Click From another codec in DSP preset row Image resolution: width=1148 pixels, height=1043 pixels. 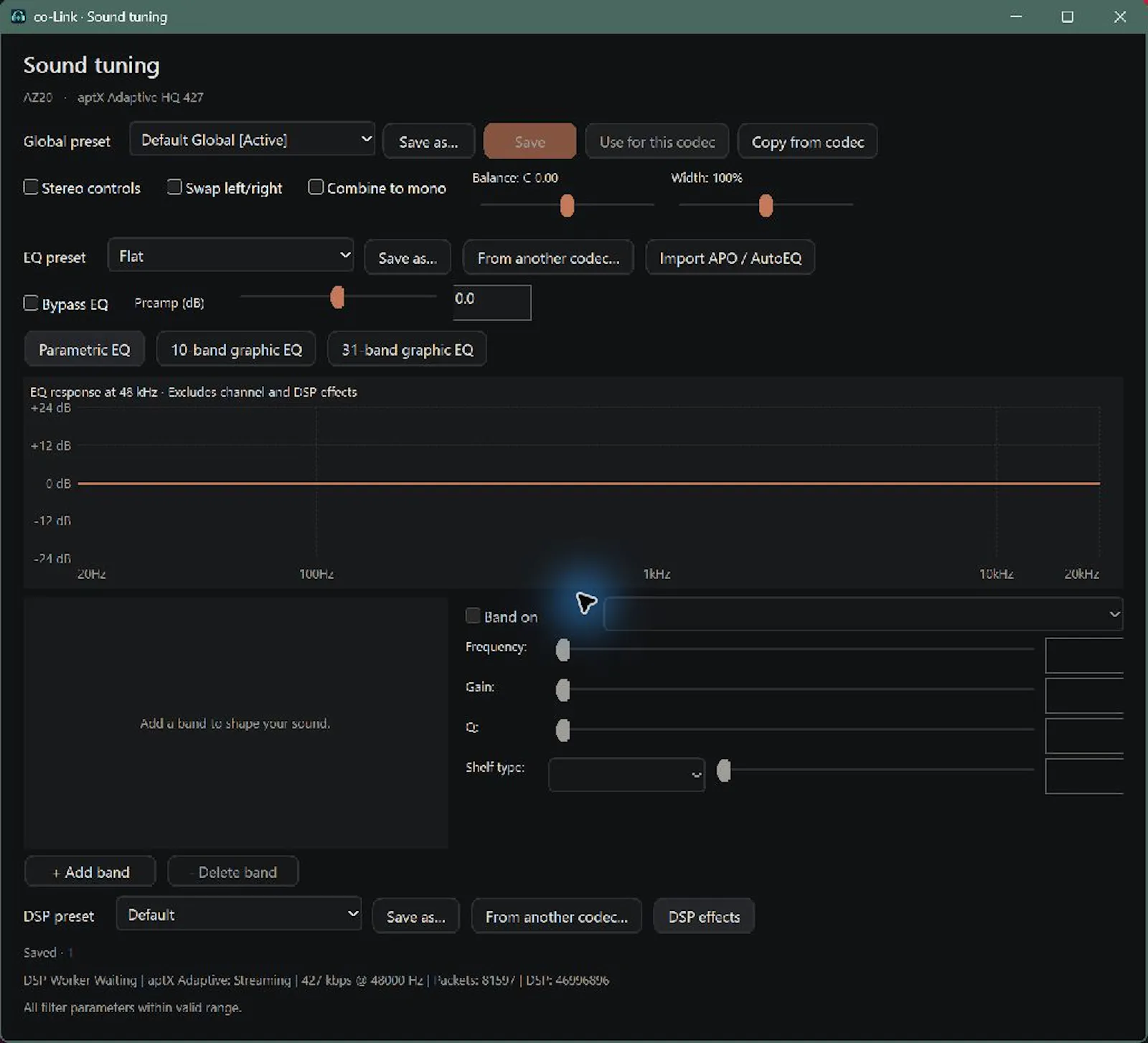click(x=557, y=916)
